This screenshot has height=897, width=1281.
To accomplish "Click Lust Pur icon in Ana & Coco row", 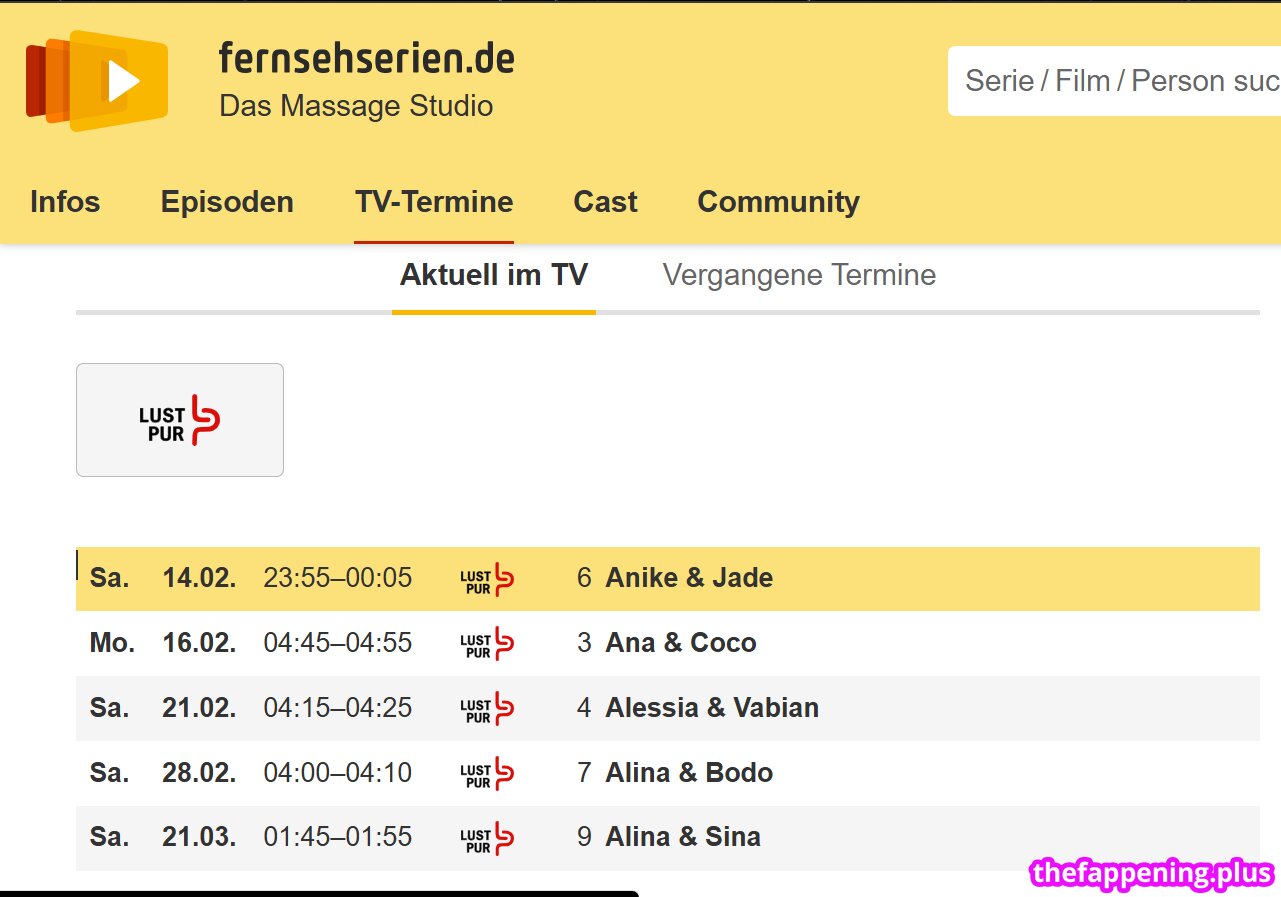I will (x=486, y=644).
